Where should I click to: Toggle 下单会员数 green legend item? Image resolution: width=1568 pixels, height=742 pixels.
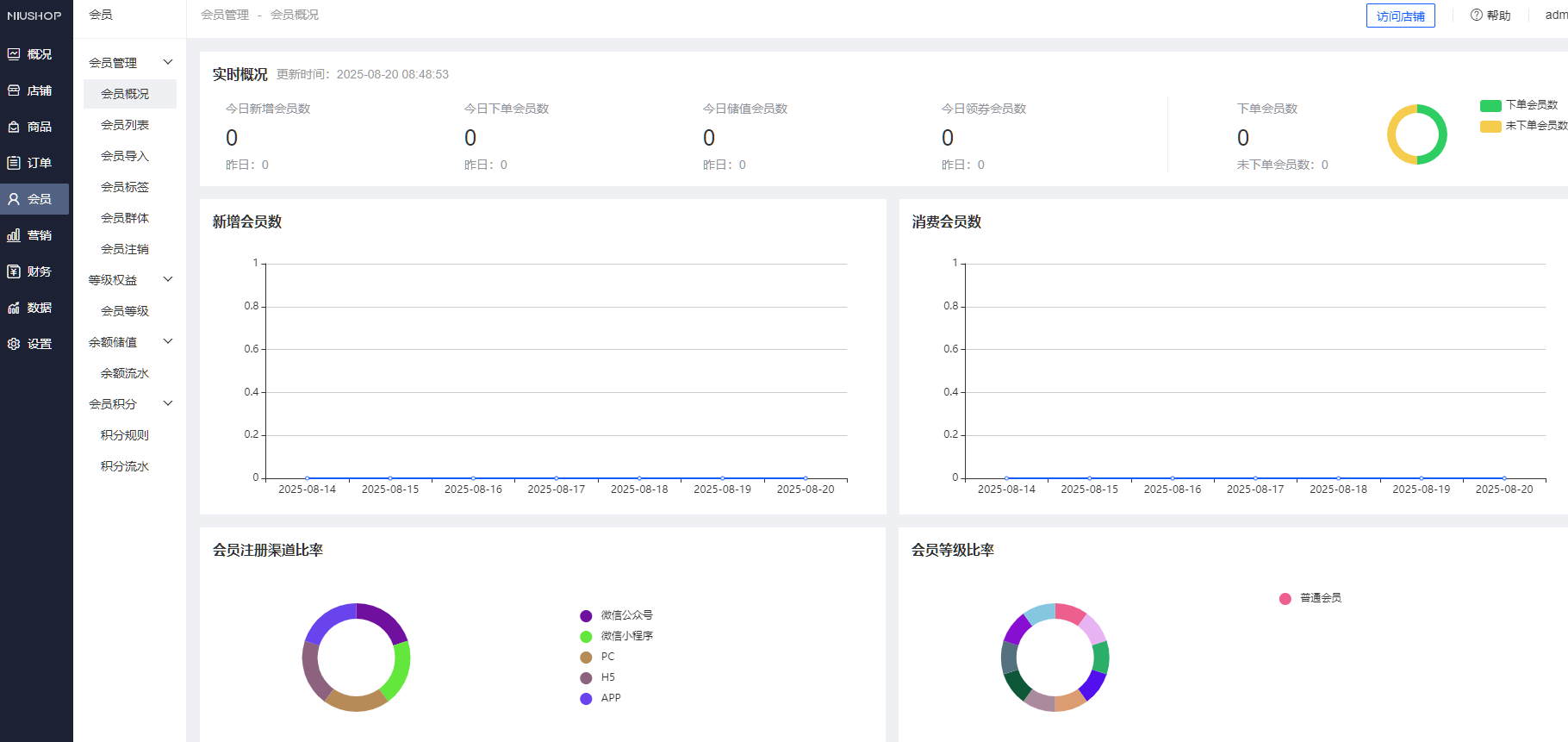tap(1490, 105)
